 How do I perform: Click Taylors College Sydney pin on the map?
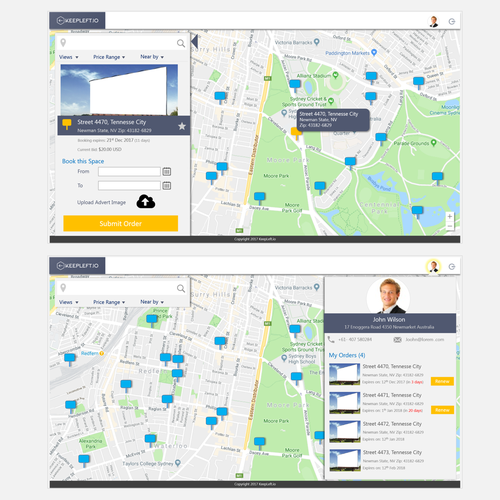[x=178, y=463]
